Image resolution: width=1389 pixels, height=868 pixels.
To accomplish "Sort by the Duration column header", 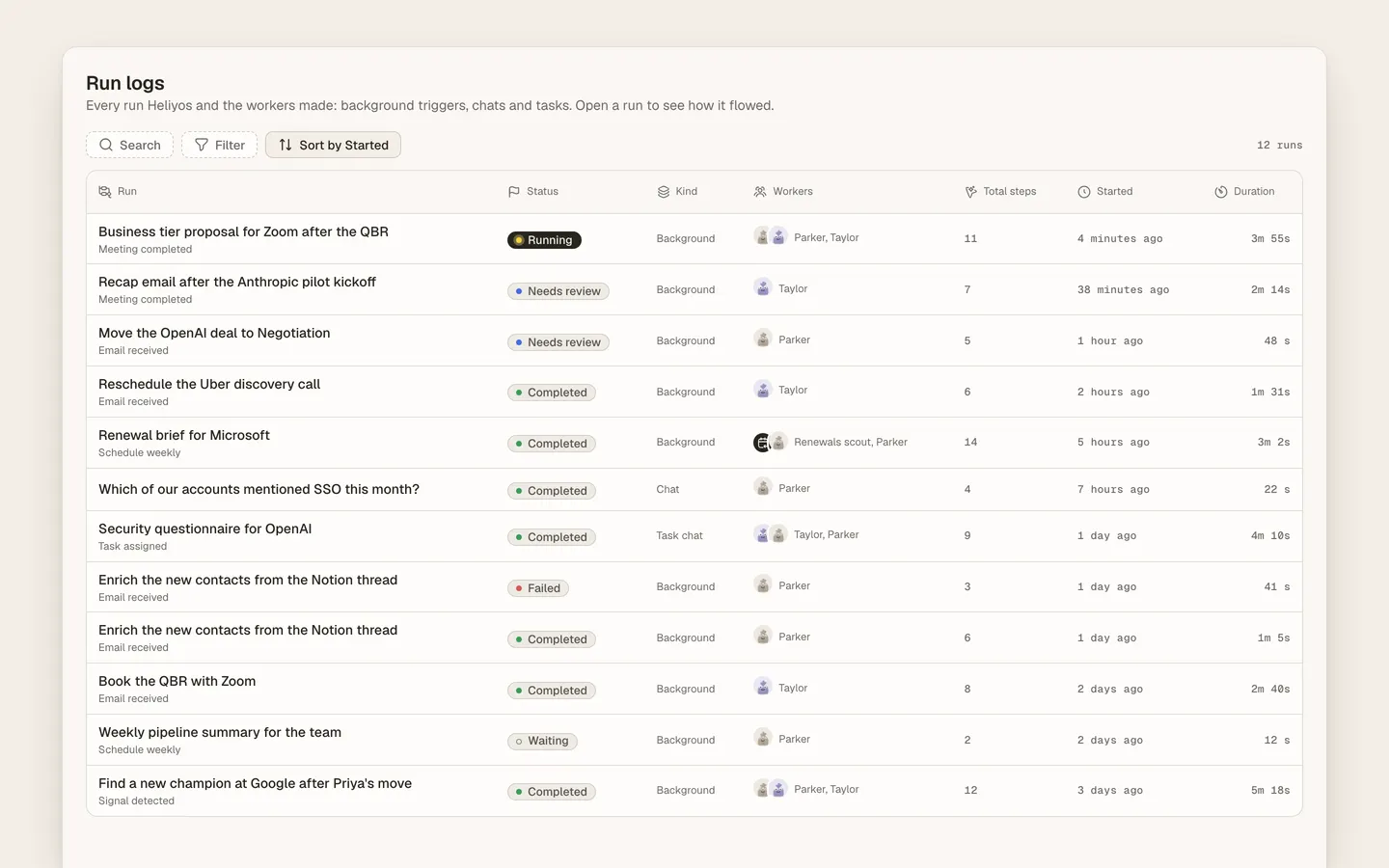I will 1244,192.
